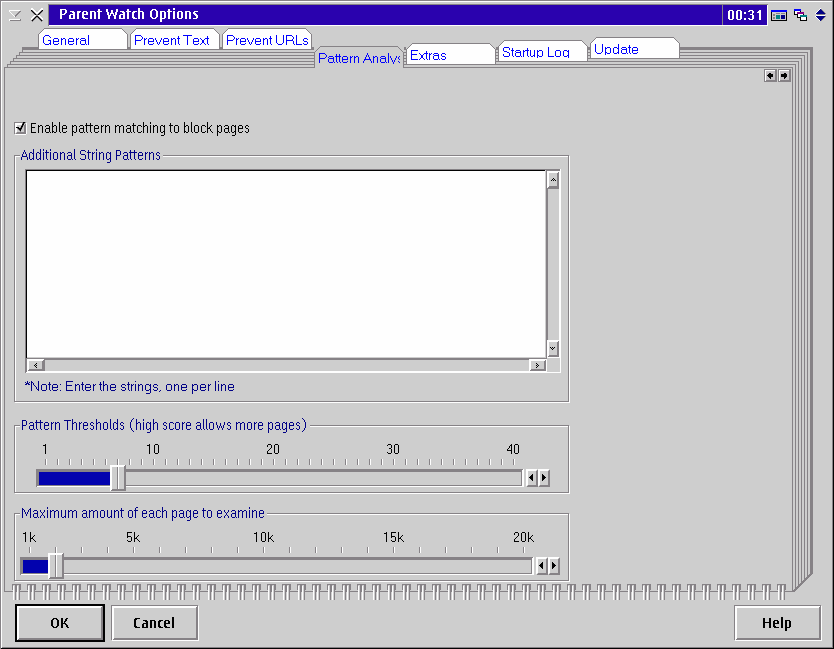
Task: Select the Startup Log tab
Action: (x=535, y=52)
